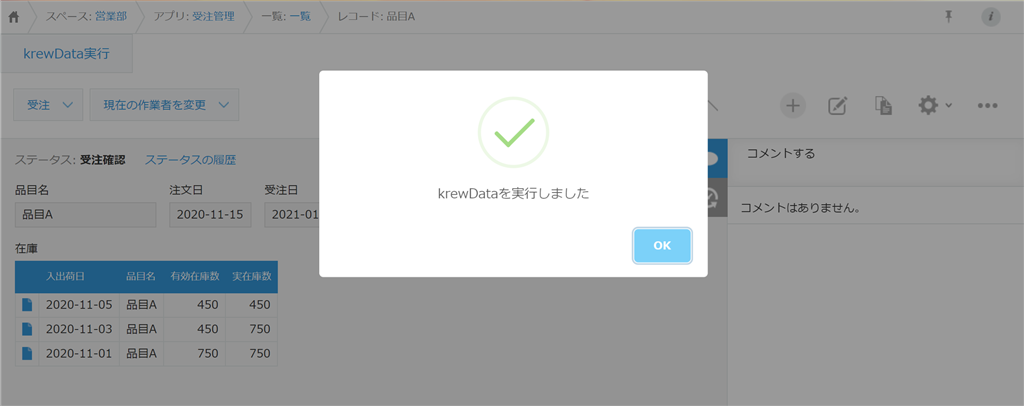Click the 注文日 field 2020-11-15

tap(210, 215)
